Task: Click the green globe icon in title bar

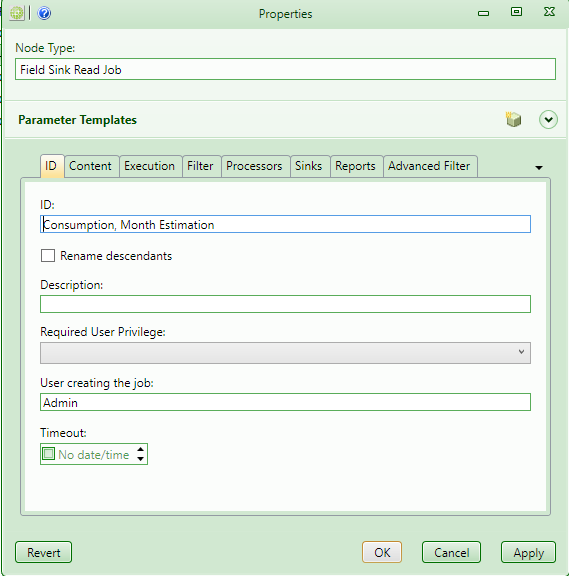Action: [x=17, y=13]
